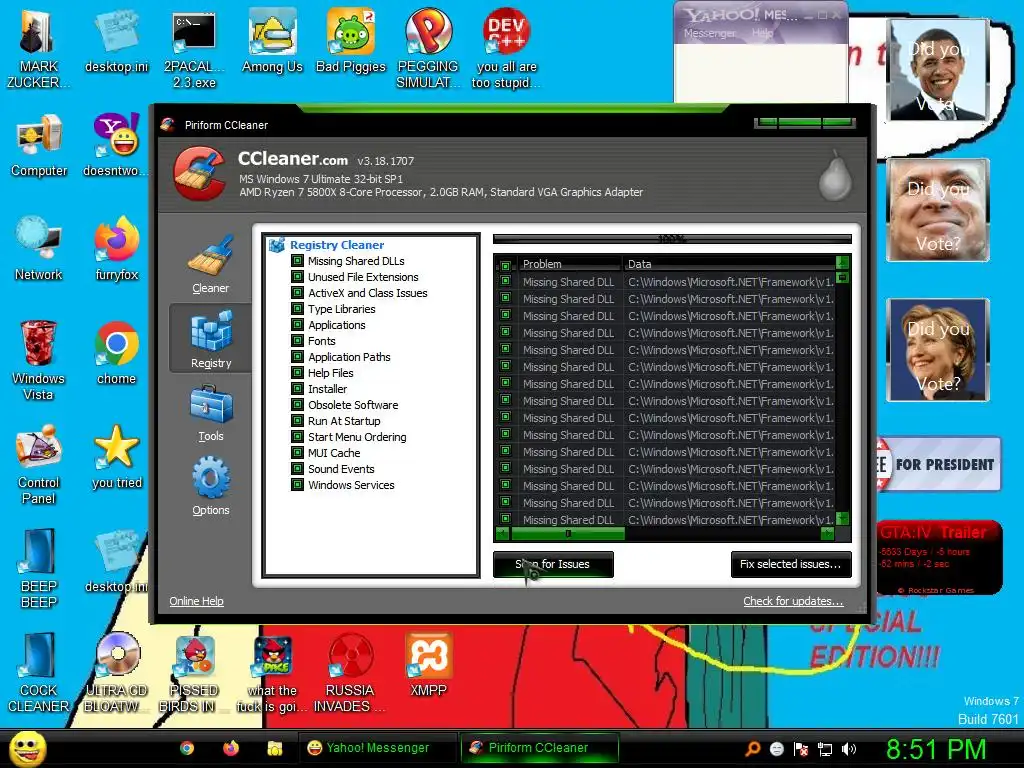This screenshot has width=1024, height=768.
Task: Sort results by Problem column header
Action: coord(568,264)
